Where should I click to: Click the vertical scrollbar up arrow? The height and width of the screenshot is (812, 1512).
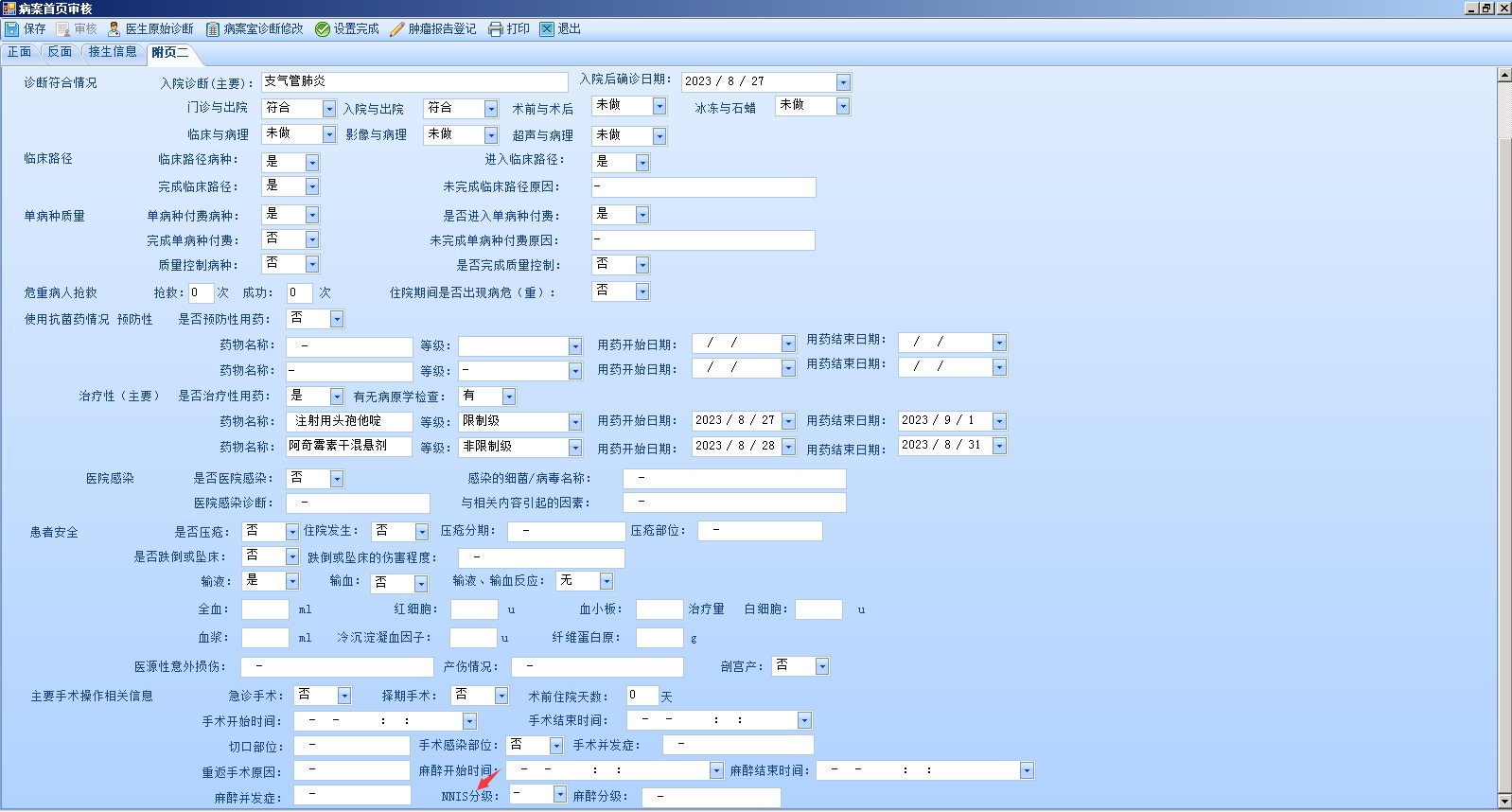tap(1504, 75)
